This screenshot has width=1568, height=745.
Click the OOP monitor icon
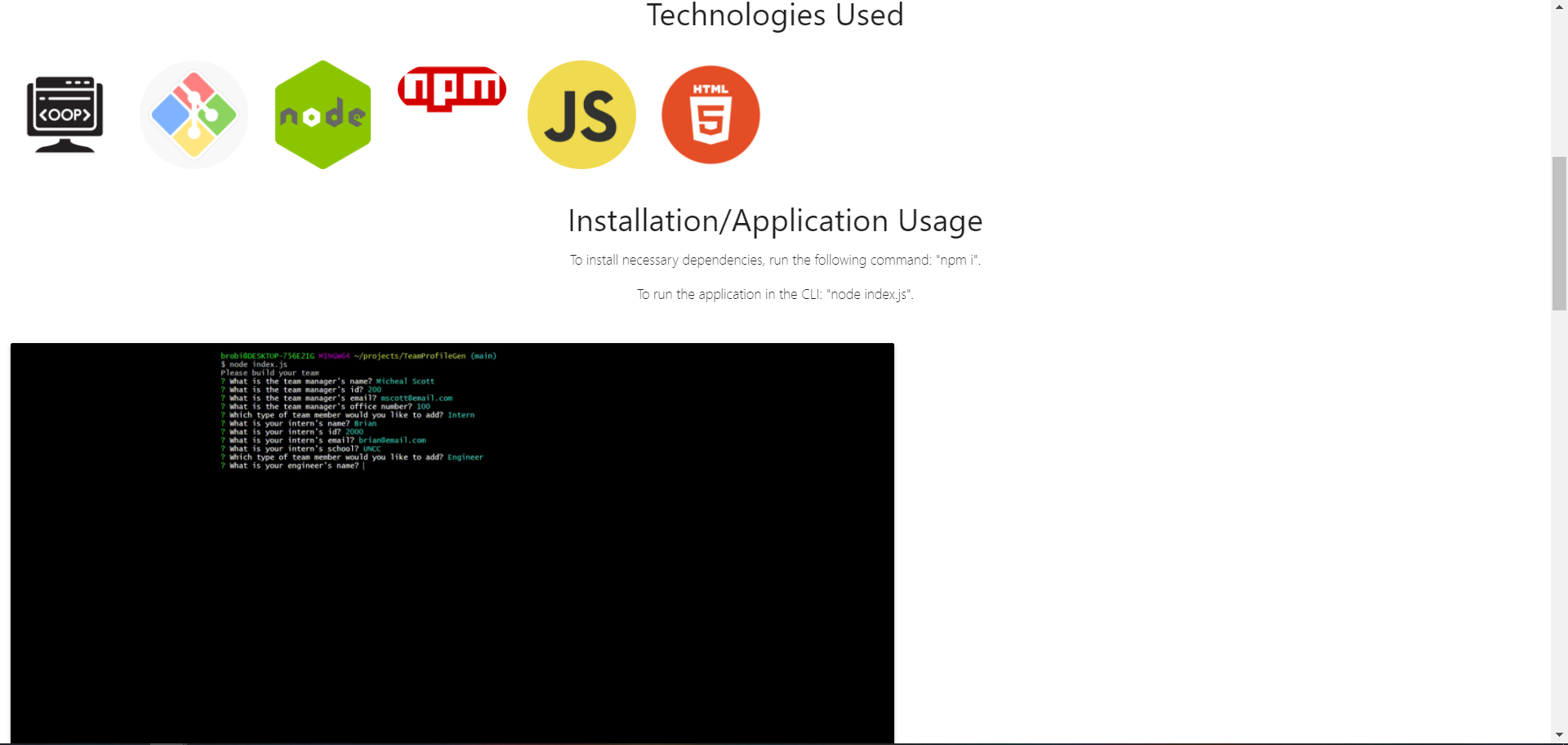65,114
